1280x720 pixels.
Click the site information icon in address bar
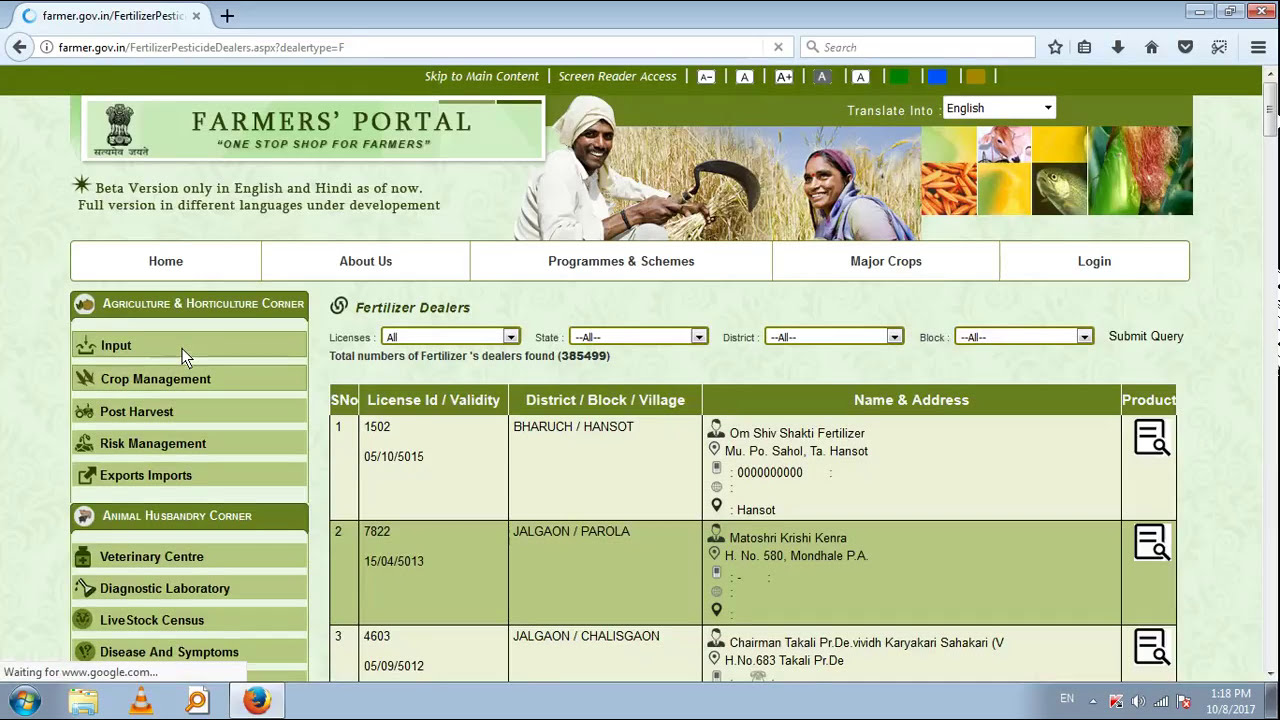tap(46, 47)
